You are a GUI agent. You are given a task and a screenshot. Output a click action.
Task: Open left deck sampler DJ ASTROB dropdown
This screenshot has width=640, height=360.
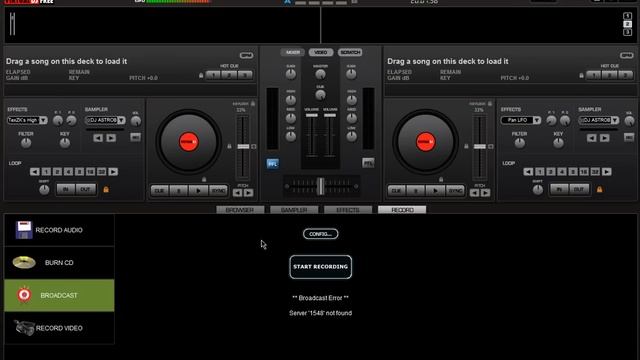tap(121, 120)
